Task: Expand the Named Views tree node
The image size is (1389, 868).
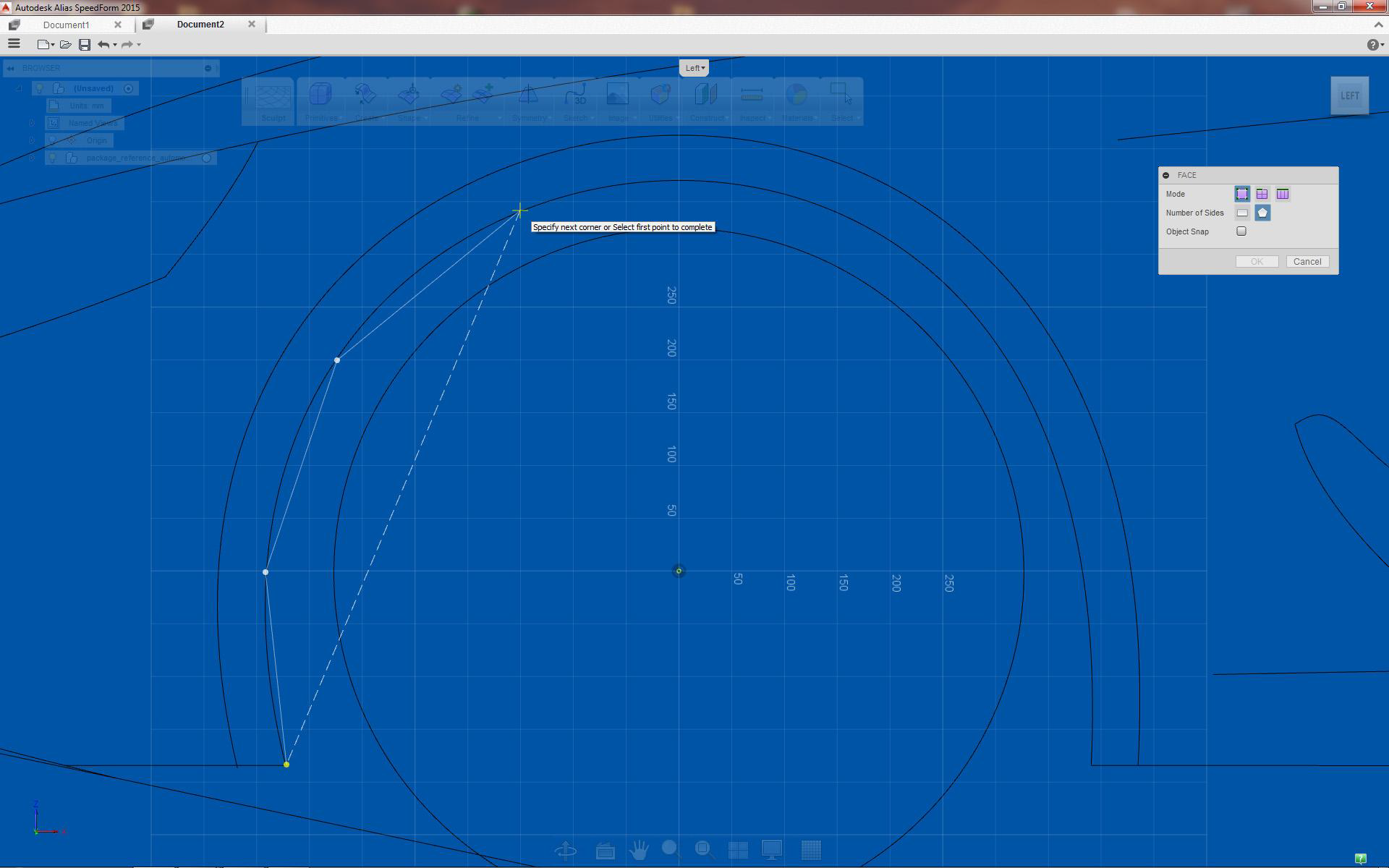Action: pyautogui.click(x=32, y=123)
